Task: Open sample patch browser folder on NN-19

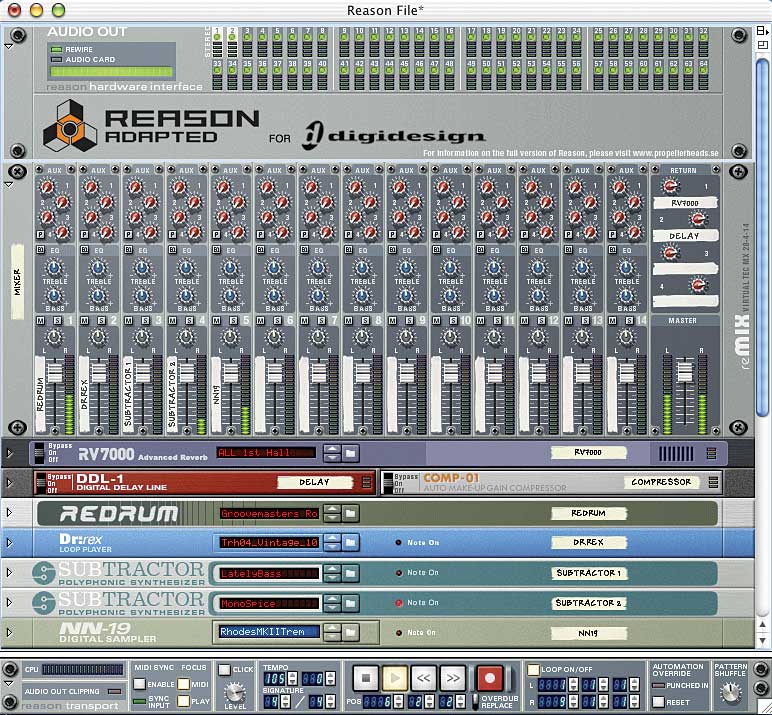Action: [x=351, y=632]
